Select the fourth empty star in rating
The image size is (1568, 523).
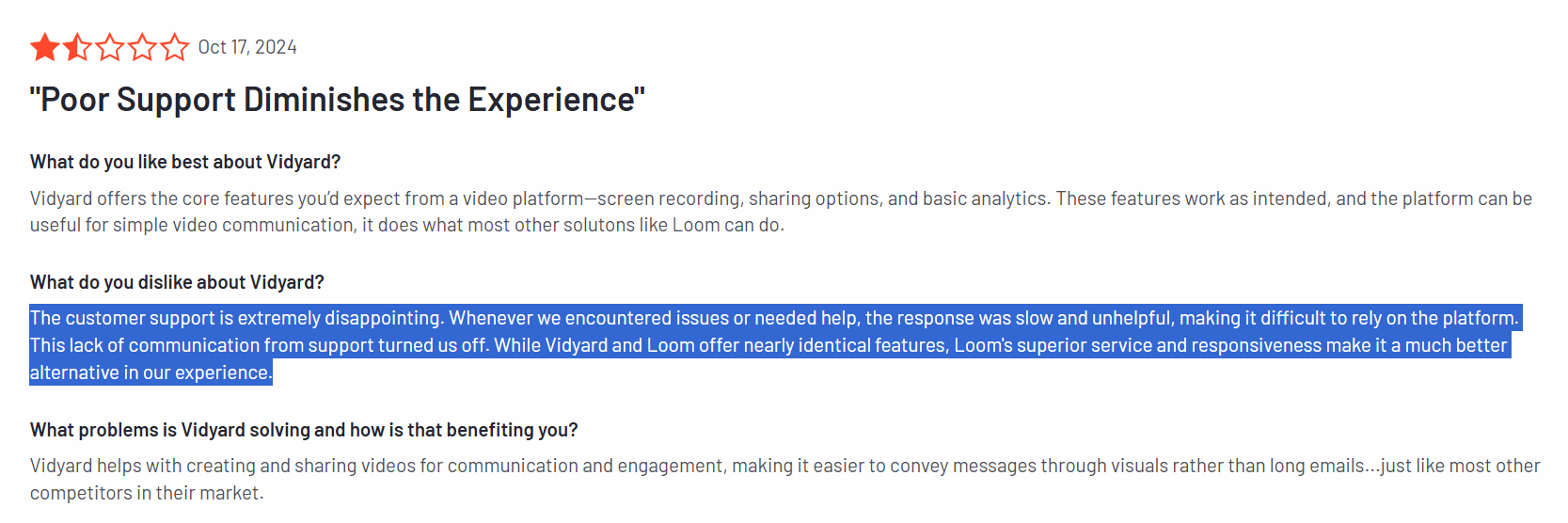pyautogui.click(x=142, y=47)
